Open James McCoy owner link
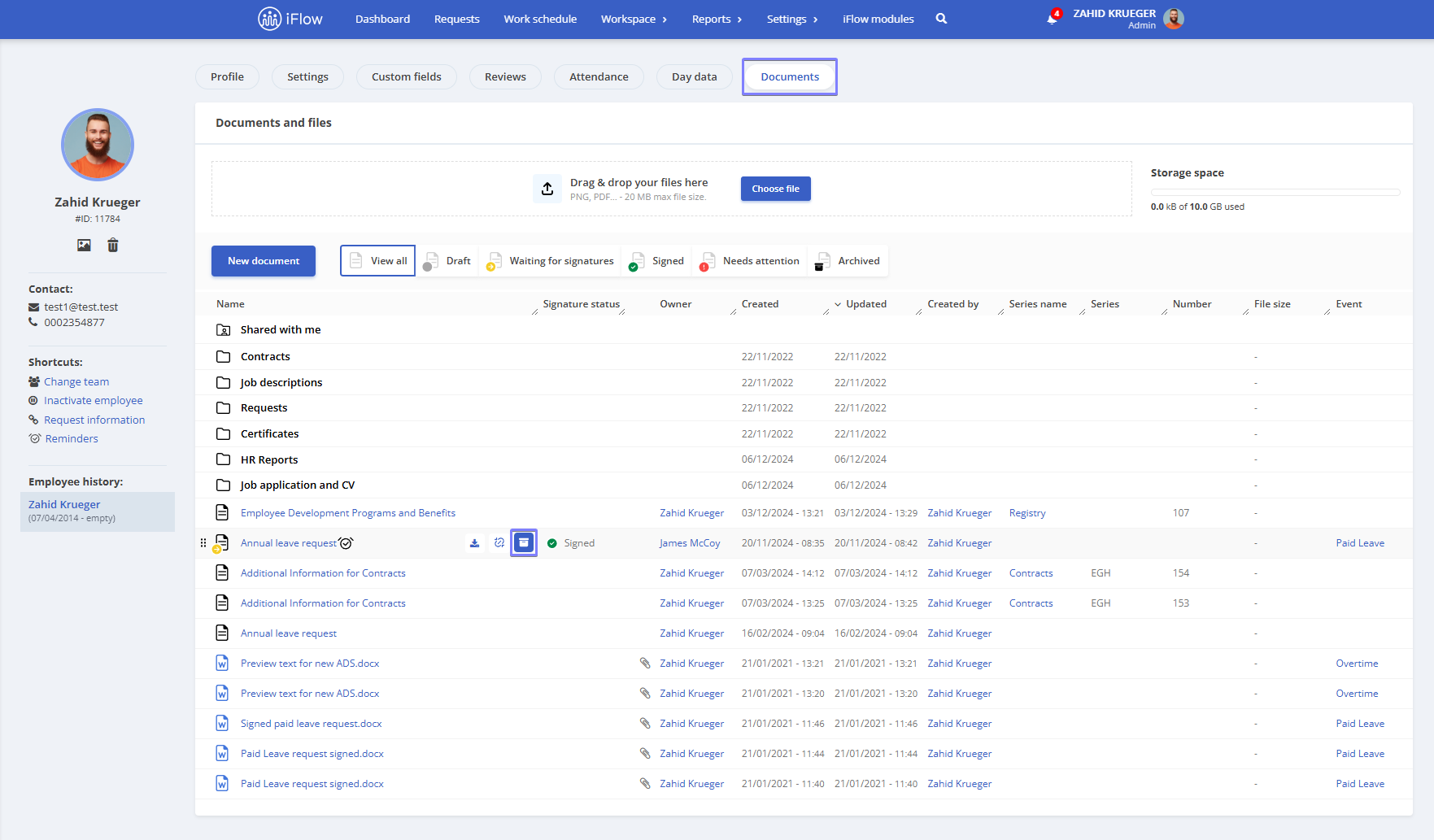 tap(690, 543)
